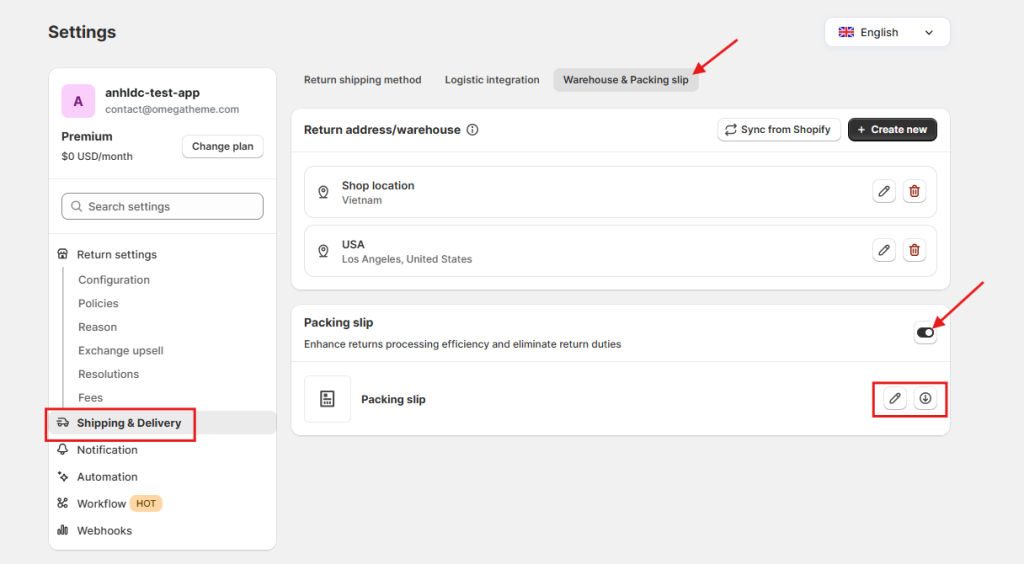Open Workflow settings

click(x=101, y=504)
